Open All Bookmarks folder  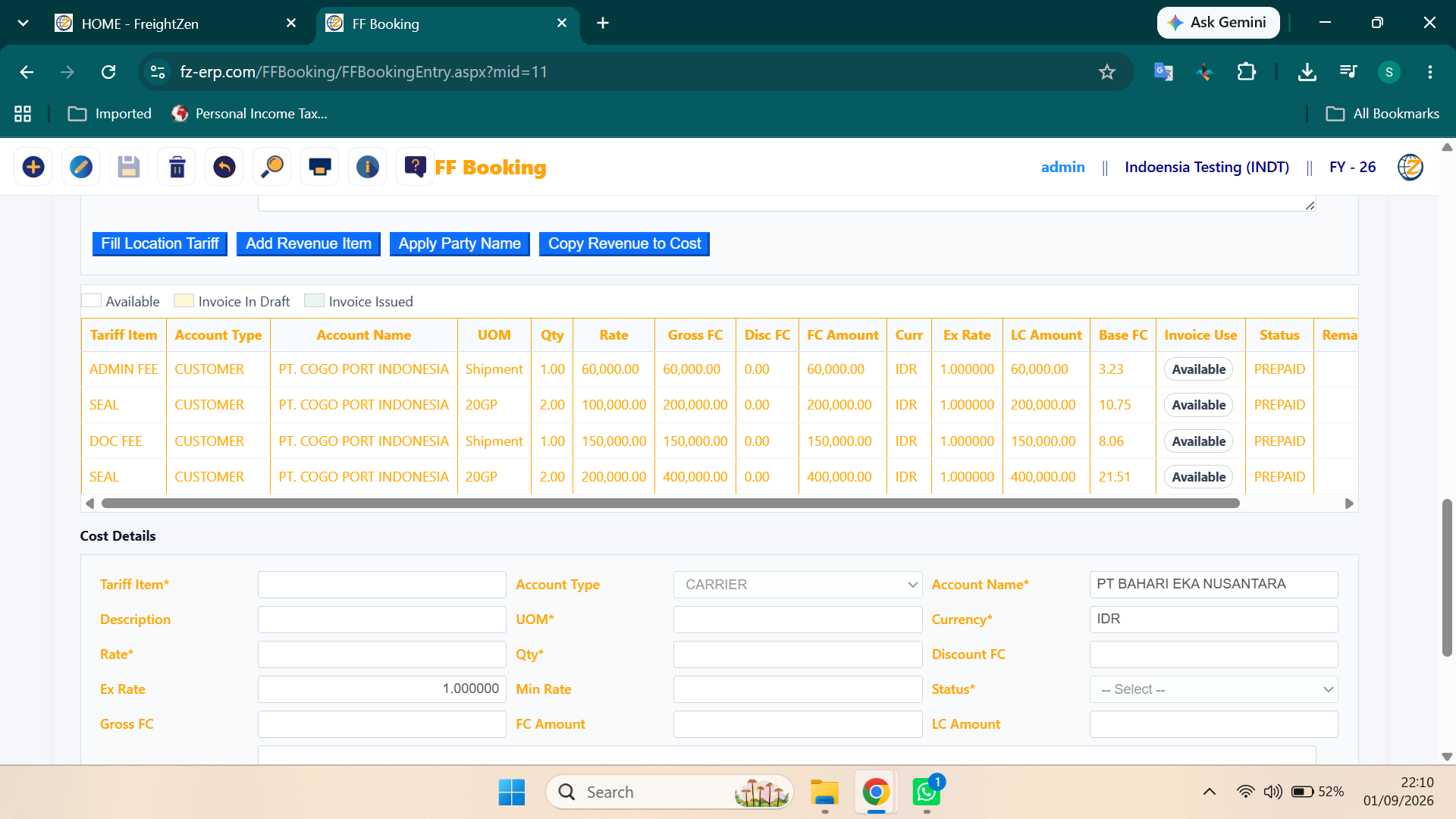[1382, 114]
